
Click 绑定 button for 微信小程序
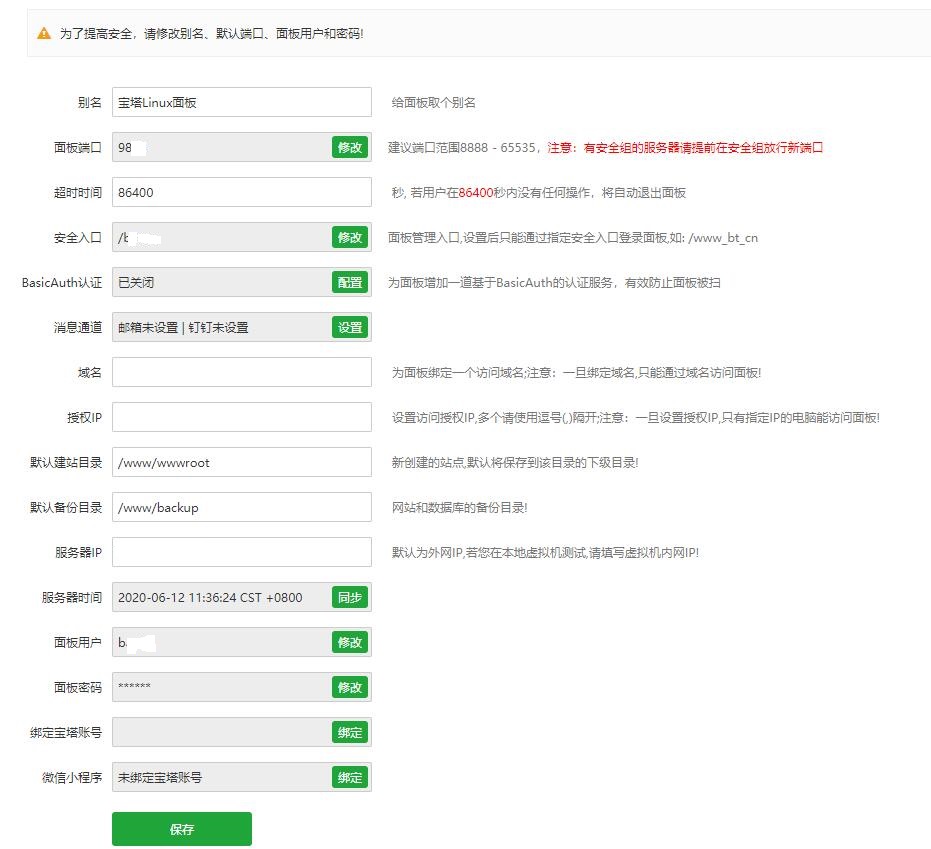coord(349,778)
